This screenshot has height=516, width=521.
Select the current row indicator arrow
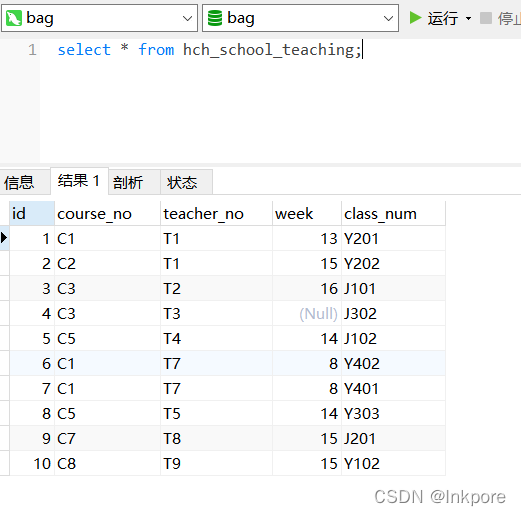click(4, 238)
